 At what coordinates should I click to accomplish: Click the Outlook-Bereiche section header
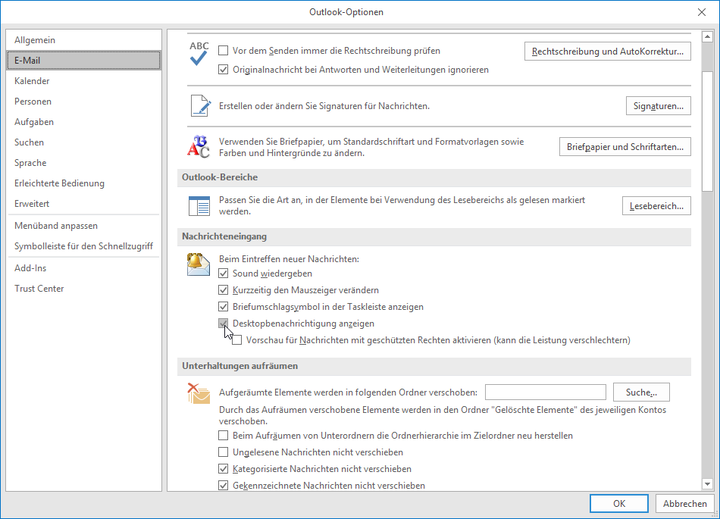(x=434, y=177)
